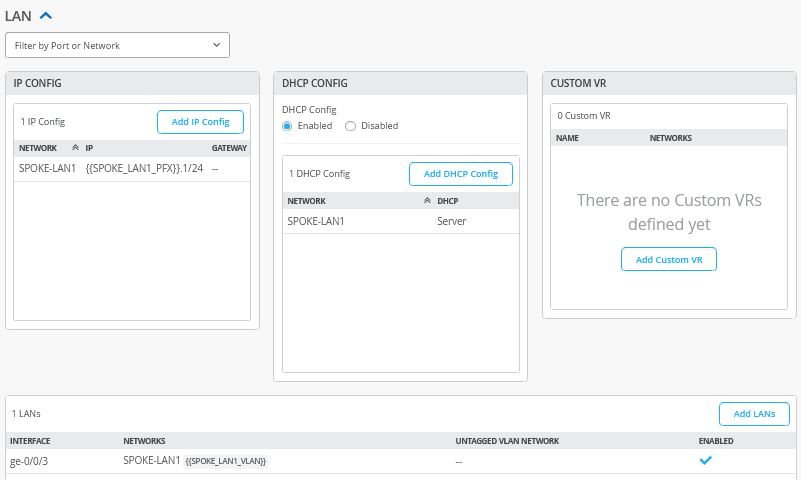Image resolution: width=801 pixels, height=480 pixels.
Task: Open the Filter by Port or Network dropdown
Action: [117, 45]
